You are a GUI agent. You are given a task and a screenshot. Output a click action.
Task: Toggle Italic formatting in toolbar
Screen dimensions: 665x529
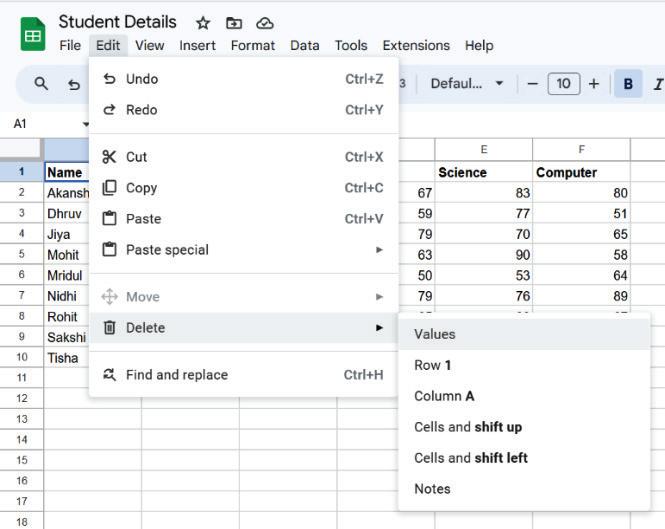pos(657,84)
